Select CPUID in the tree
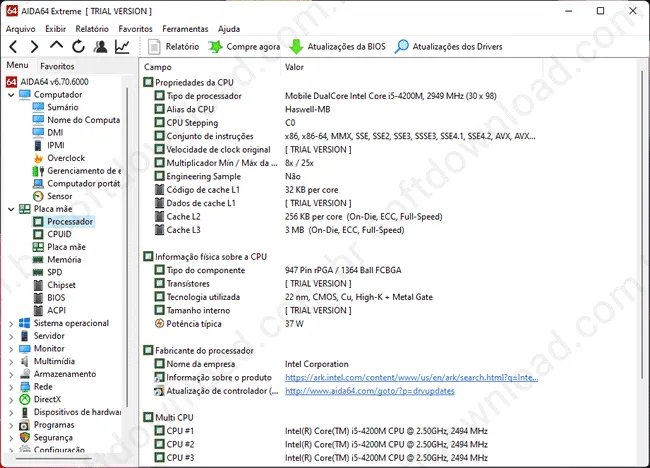The width and height of the screenshot is (650, 468). [59, 235]
